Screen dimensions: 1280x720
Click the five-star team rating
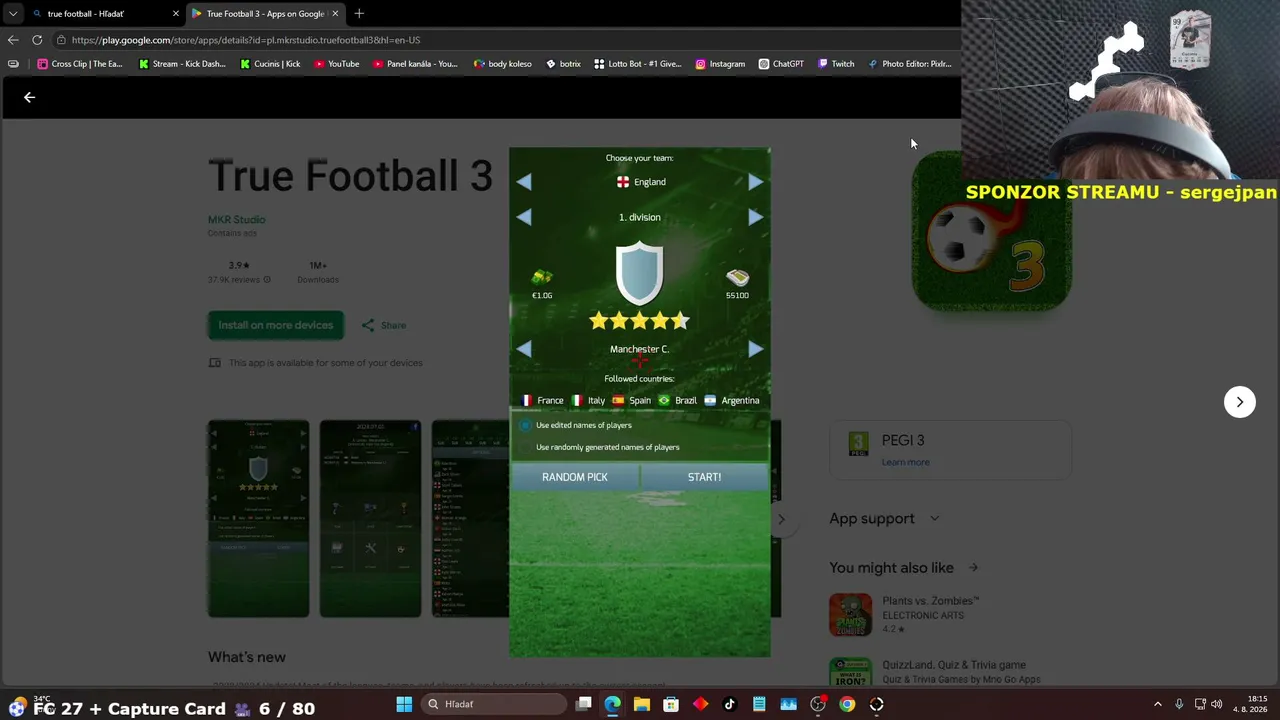pos(639,321)
